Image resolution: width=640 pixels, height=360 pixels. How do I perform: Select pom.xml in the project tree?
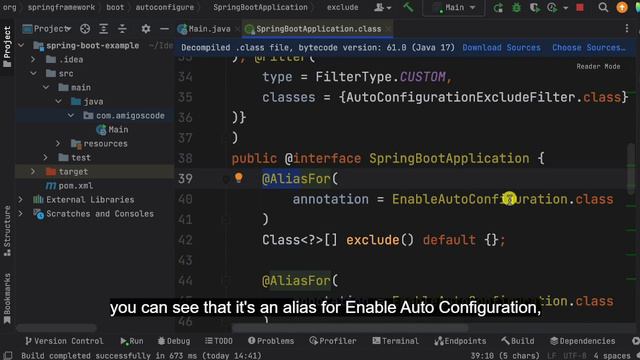[69, 186]
